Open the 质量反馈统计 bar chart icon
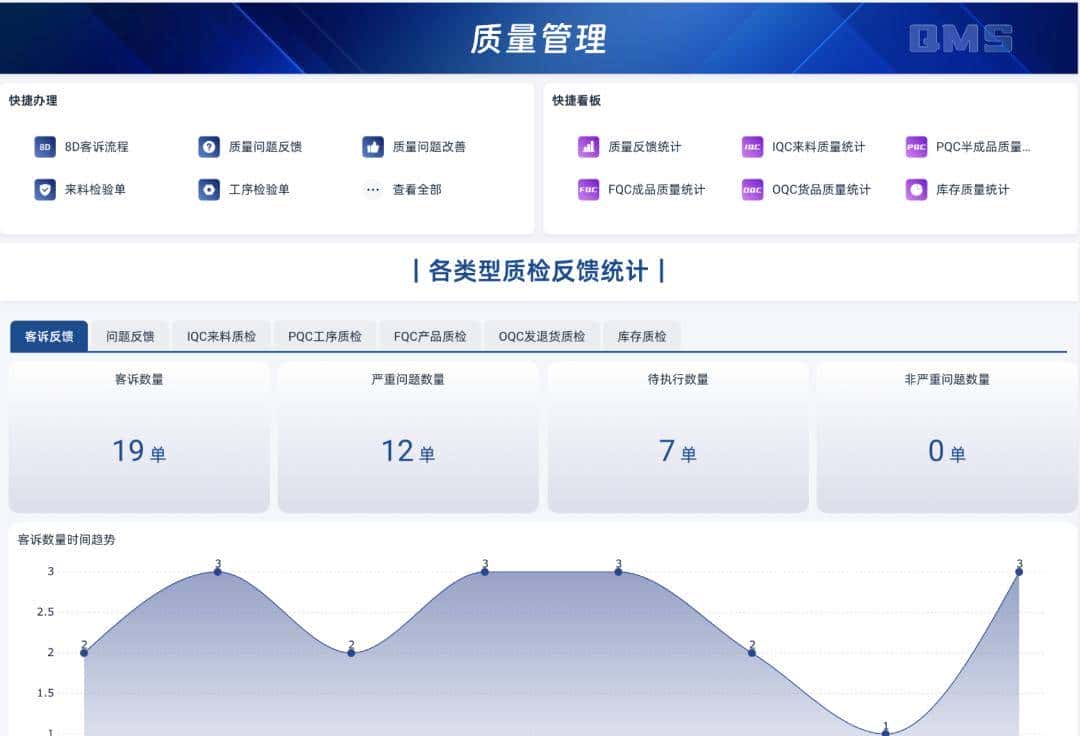 coord(587,146)
